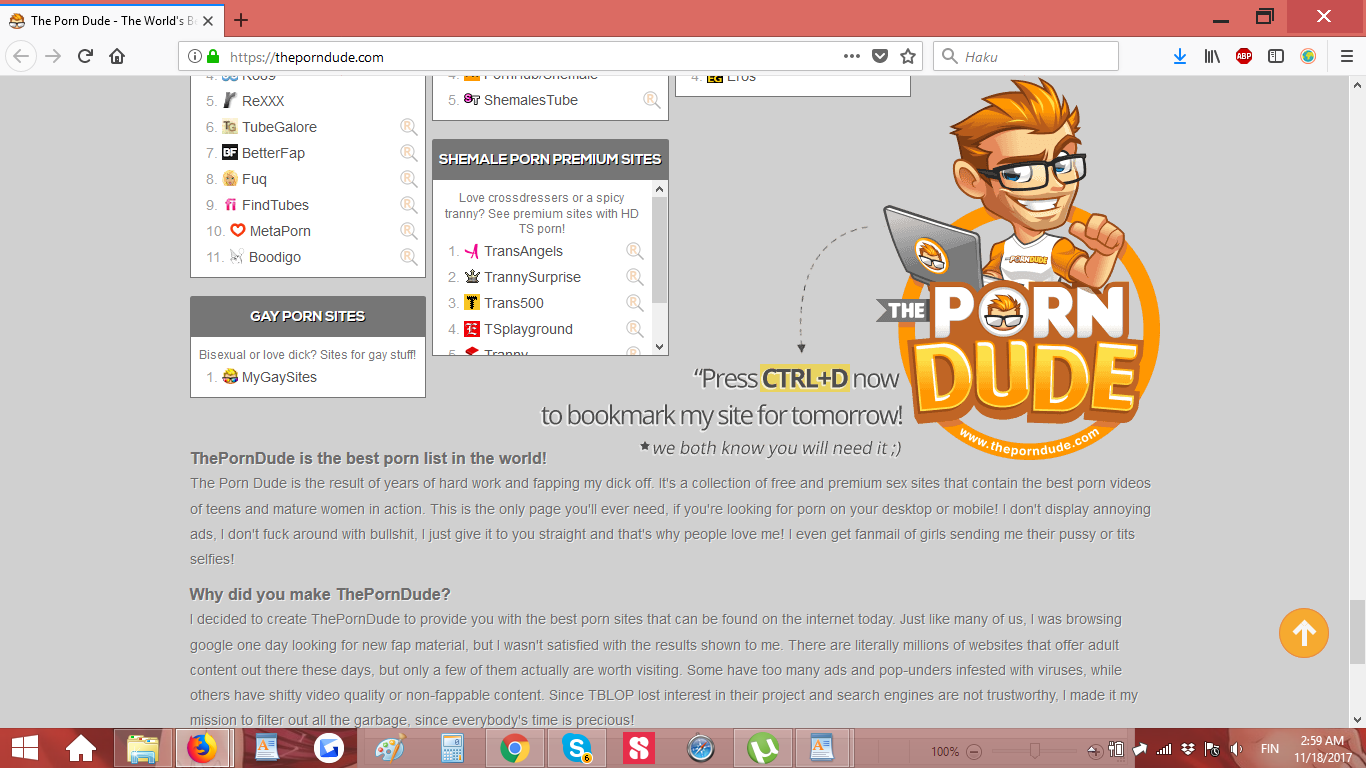Click the review magnifier next to MetaPorn
The width and height of the screenshot is (1366, 768).
click(409, 230)
